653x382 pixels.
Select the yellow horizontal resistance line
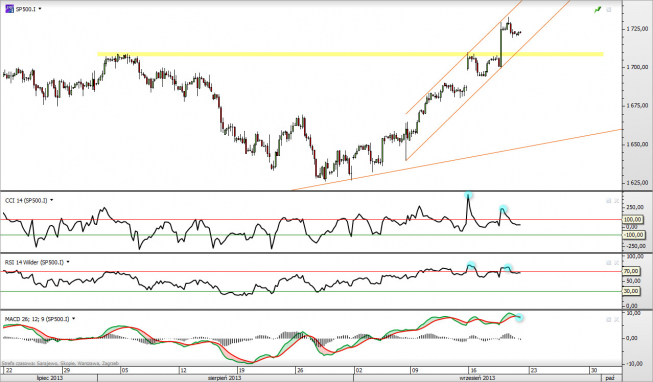coord(350,54)
